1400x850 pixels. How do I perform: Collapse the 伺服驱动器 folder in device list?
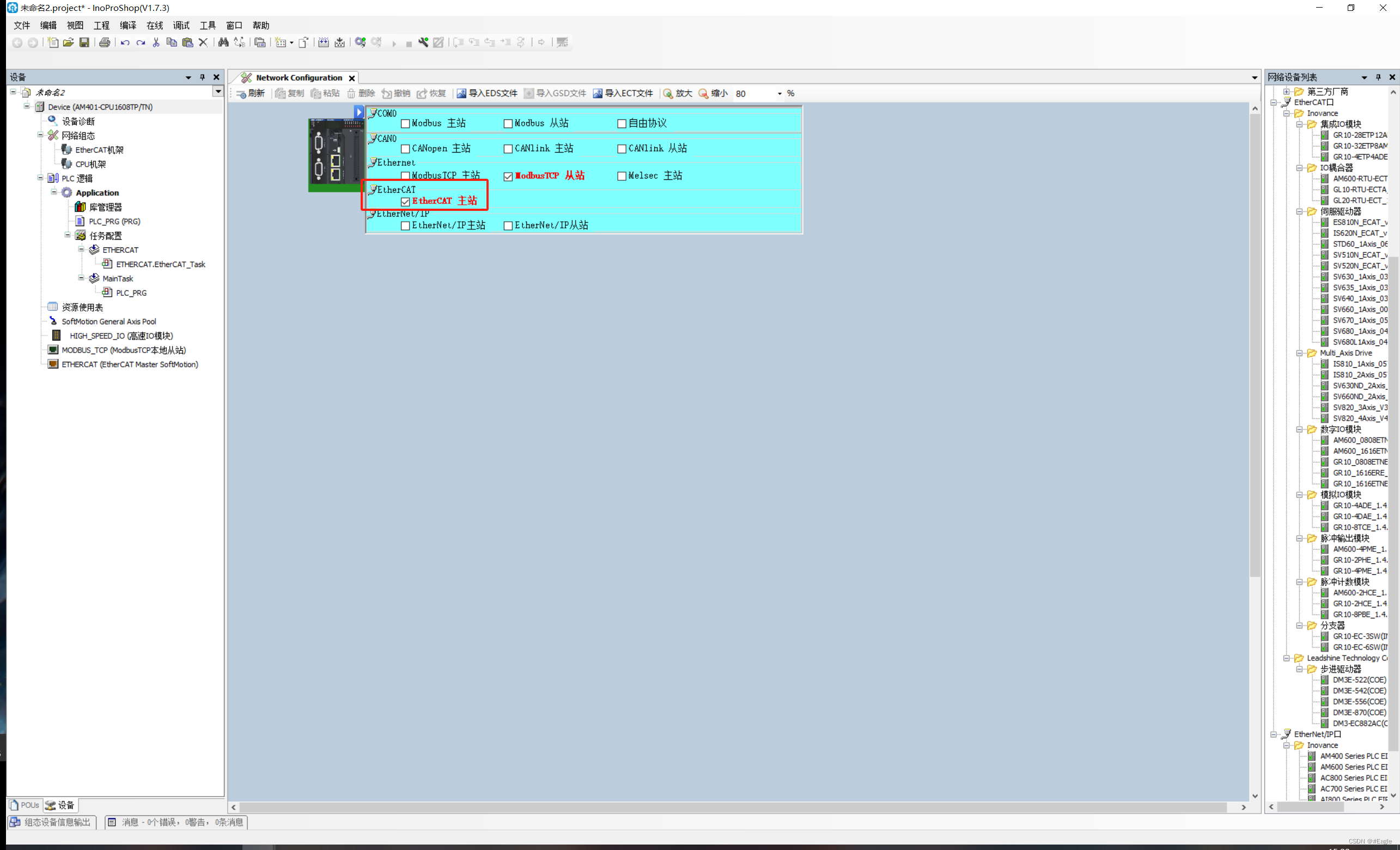click(x=1299, y=211)
